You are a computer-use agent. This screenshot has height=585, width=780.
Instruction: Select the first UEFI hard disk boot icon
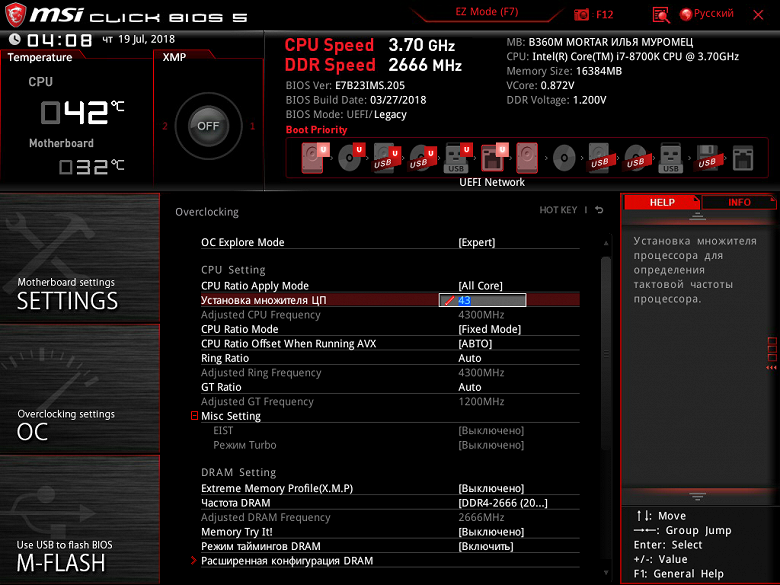314,158
